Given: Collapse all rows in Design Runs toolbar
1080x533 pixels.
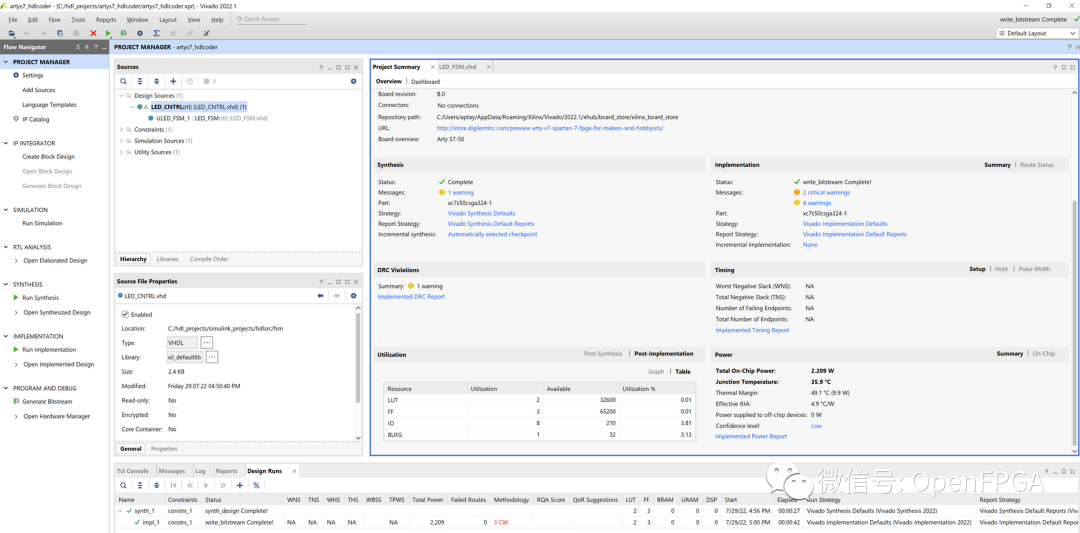Looking at the screenshot, I should coord(139,485).
